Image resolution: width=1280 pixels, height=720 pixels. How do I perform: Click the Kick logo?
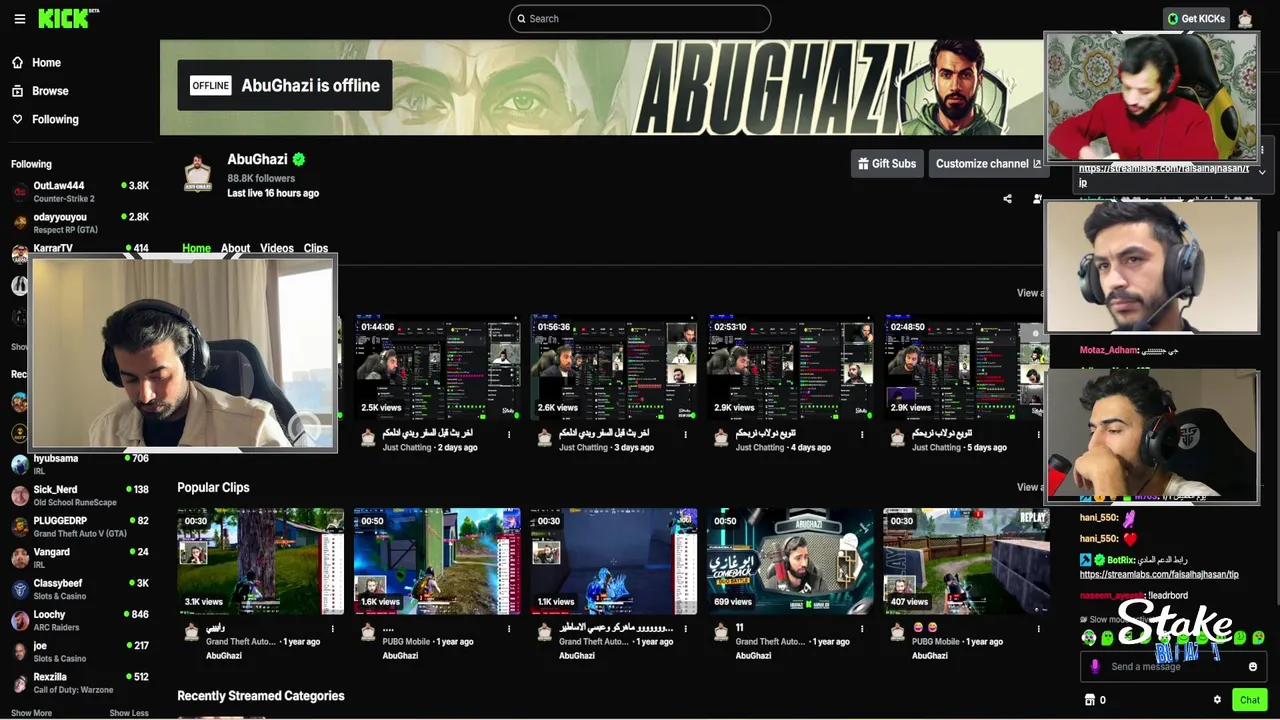(x=67, y=18)
